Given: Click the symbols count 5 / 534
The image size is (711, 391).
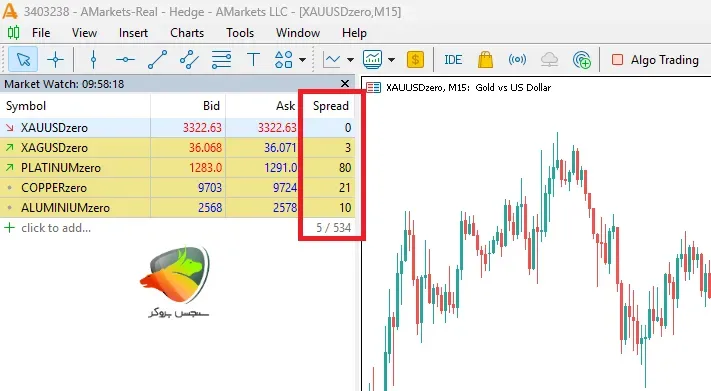Looking at the screenshot, I should [333, 228].
